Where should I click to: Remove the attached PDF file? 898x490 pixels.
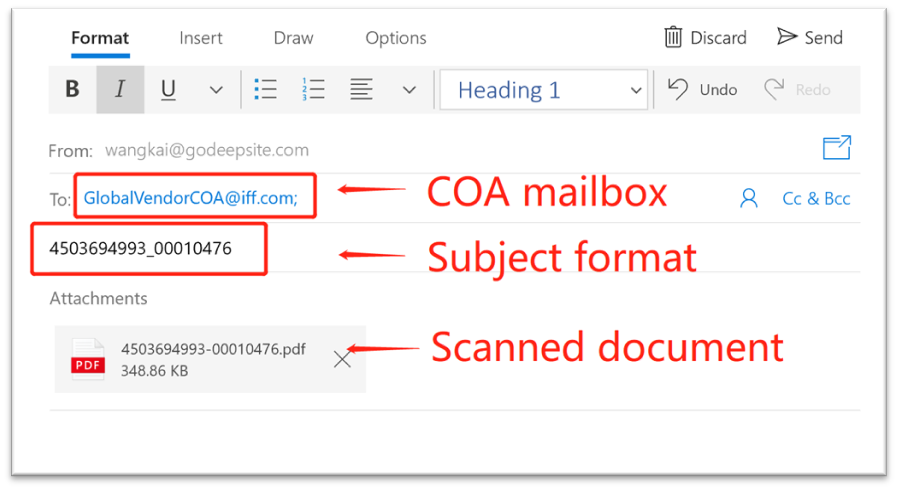(x=342, y=359)
